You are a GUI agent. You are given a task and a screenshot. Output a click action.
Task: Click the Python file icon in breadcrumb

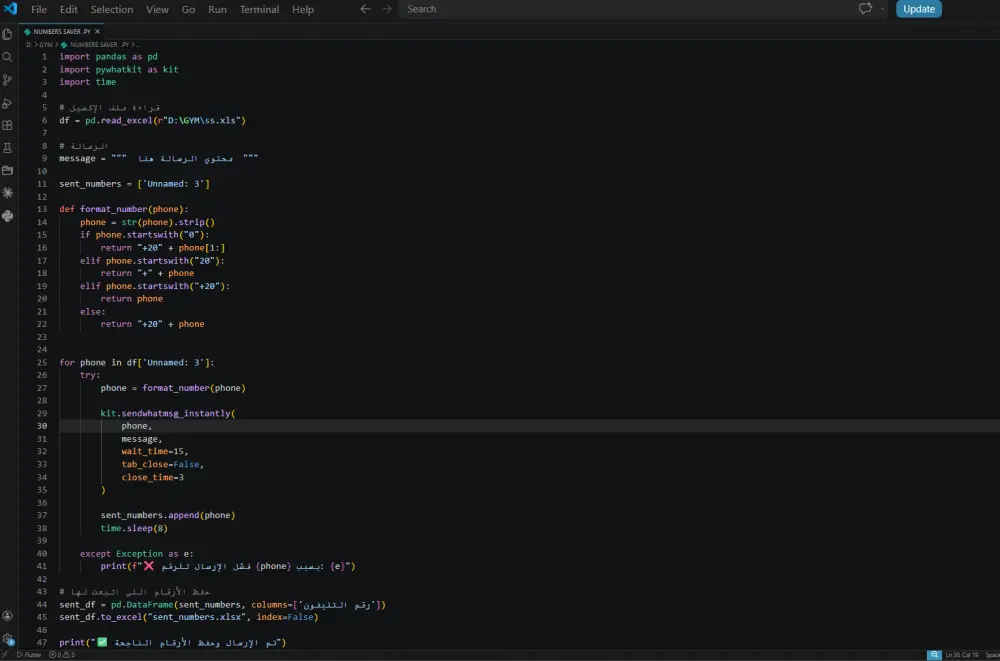coord(64,45)
